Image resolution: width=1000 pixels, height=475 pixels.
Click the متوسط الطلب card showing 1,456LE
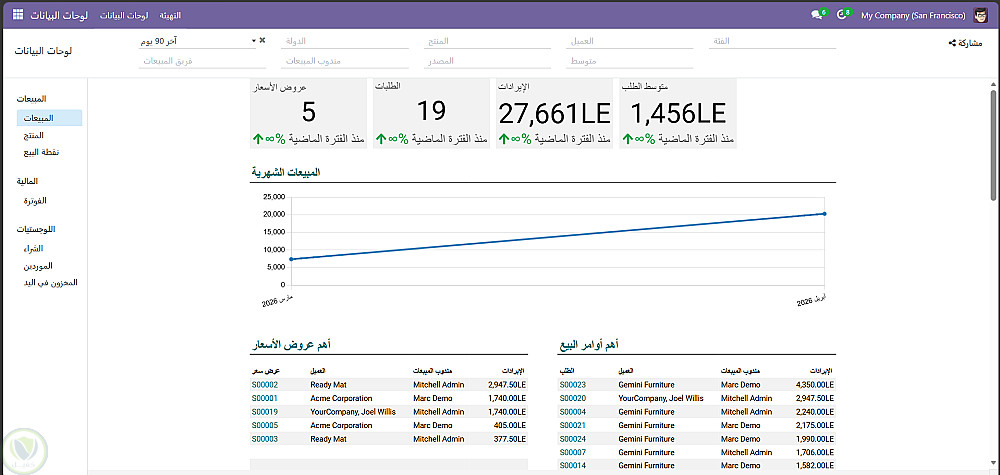(678, 113)
